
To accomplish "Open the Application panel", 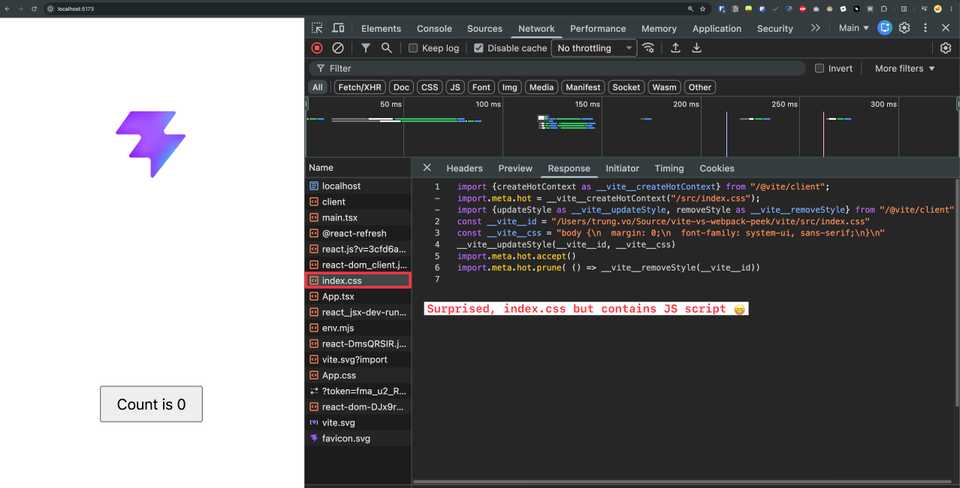I will coord(716,28).
